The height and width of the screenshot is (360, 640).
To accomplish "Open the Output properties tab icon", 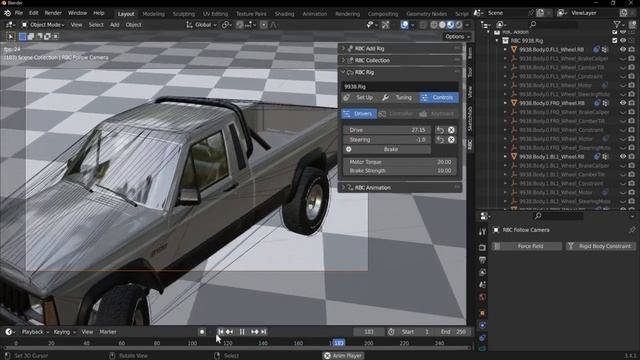I will click(x=482, y=260).
